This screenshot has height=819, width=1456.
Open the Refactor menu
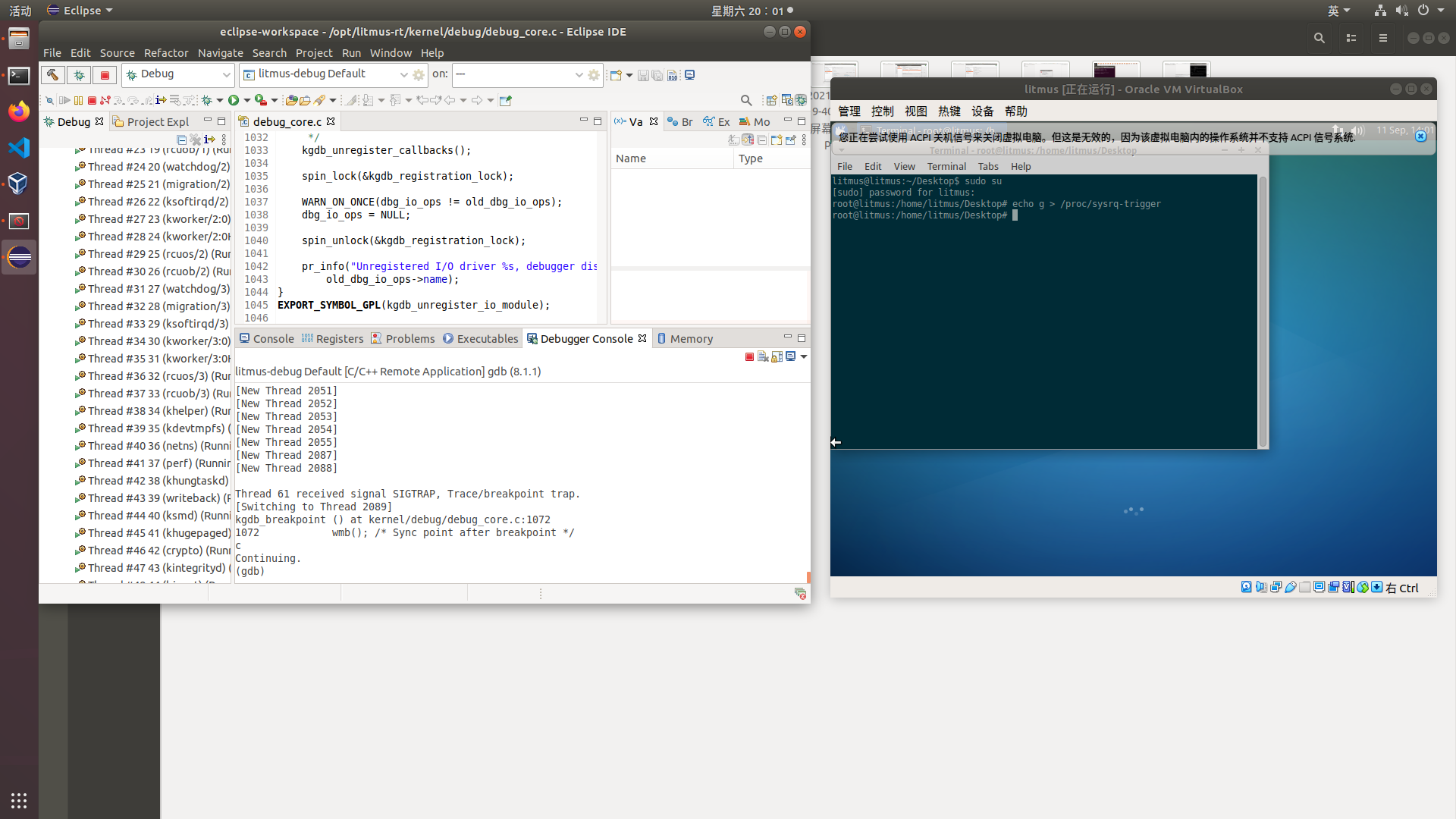(166, 53)
